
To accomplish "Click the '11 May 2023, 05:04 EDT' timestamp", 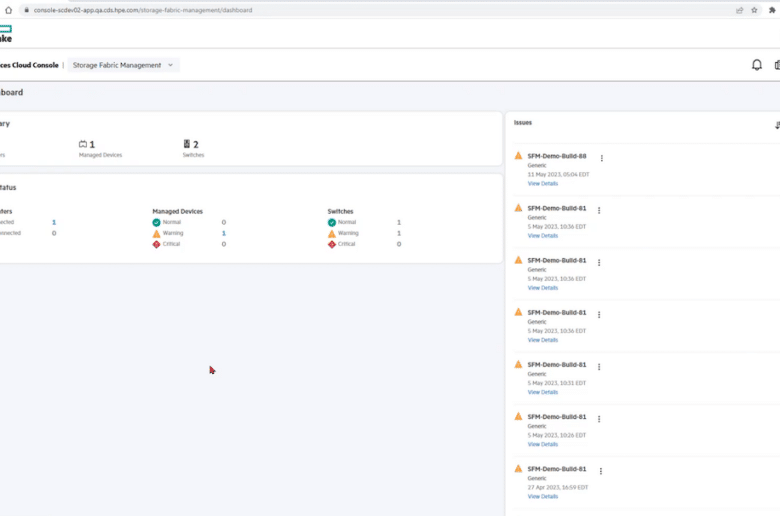I will tap(558, 175).
